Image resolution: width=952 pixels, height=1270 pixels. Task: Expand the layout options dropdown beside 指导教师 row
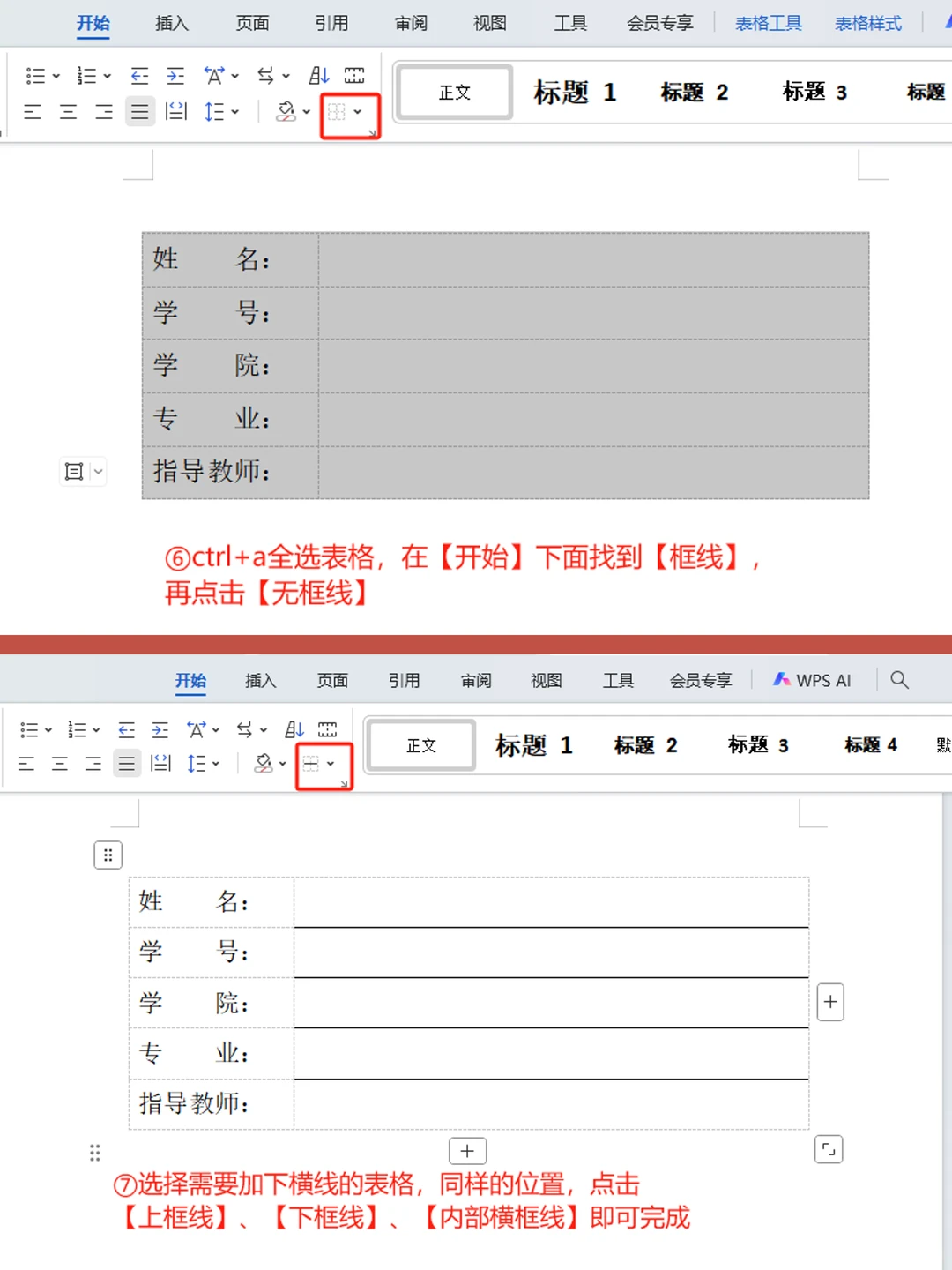[98, 472]
